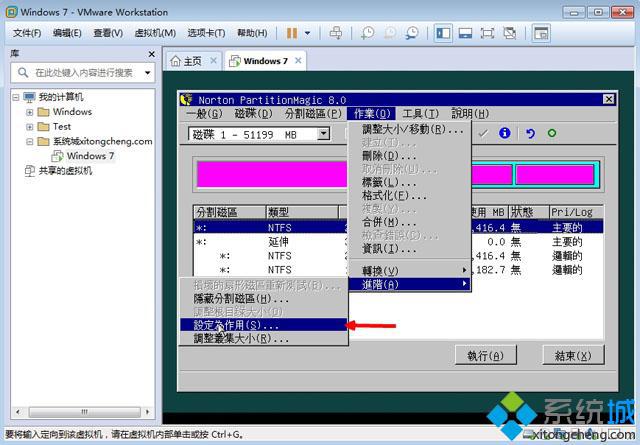The height and width of the screenshot is (445, 640).
Task: Choose 調整大小/移動(R) menu entry
Action: point(409,129)
